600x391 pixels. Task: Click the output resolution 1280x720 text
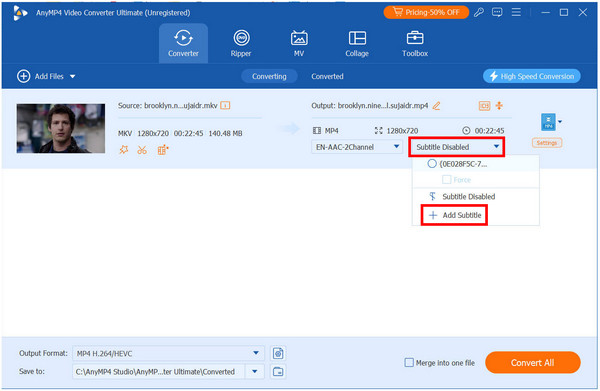click(402, 130)
